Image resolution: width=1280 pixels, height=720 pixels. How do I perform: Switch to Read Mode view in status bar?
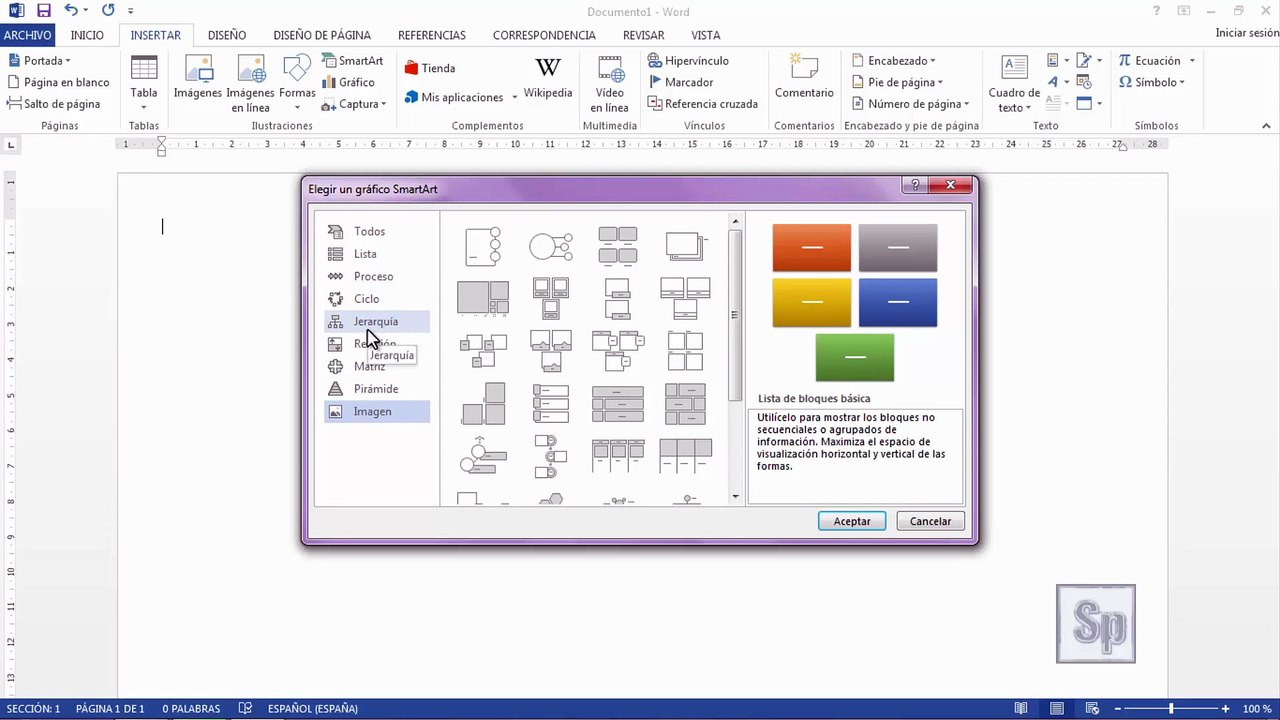(x=1020, y=709)
